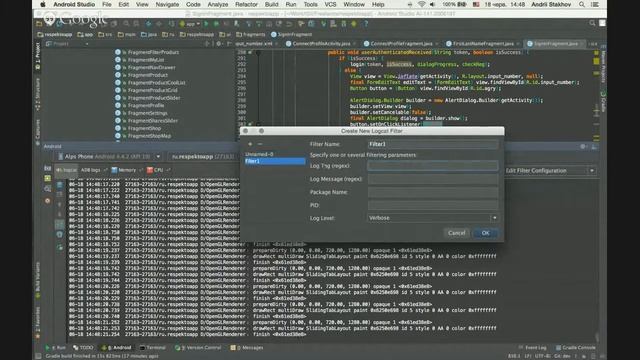Remove selected filter with minus icon

pyautogui.click(x=260, y=144)
